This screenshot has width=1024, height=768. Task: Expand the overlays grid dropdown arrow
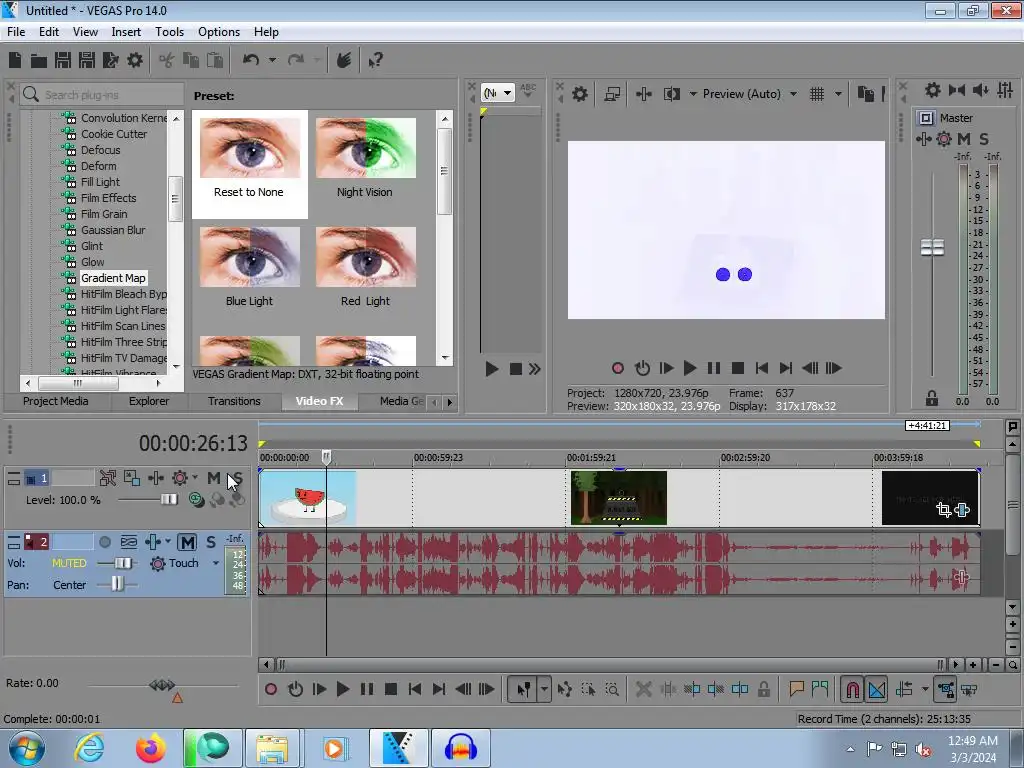(x=838, y=94)
